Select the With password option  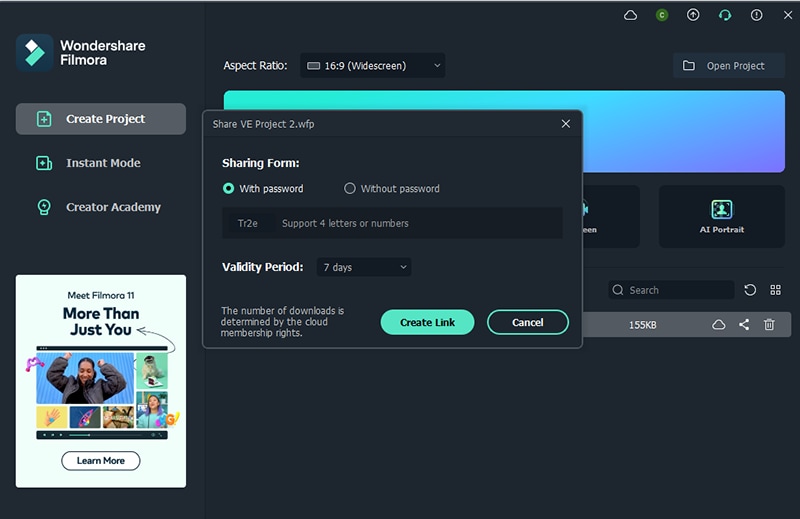(x=263, y=188)
